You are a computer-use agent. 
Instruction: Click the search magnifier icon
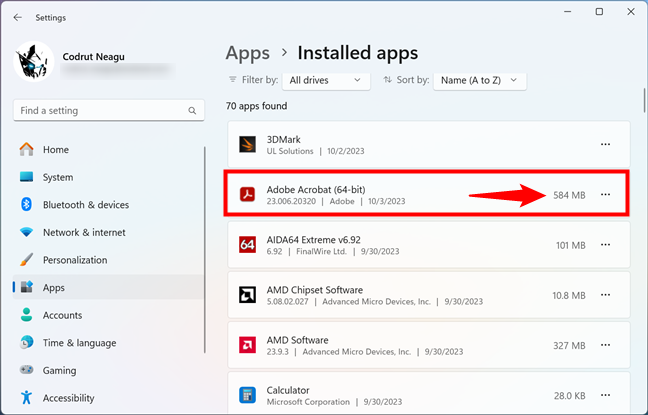click(x=192, y=111)
